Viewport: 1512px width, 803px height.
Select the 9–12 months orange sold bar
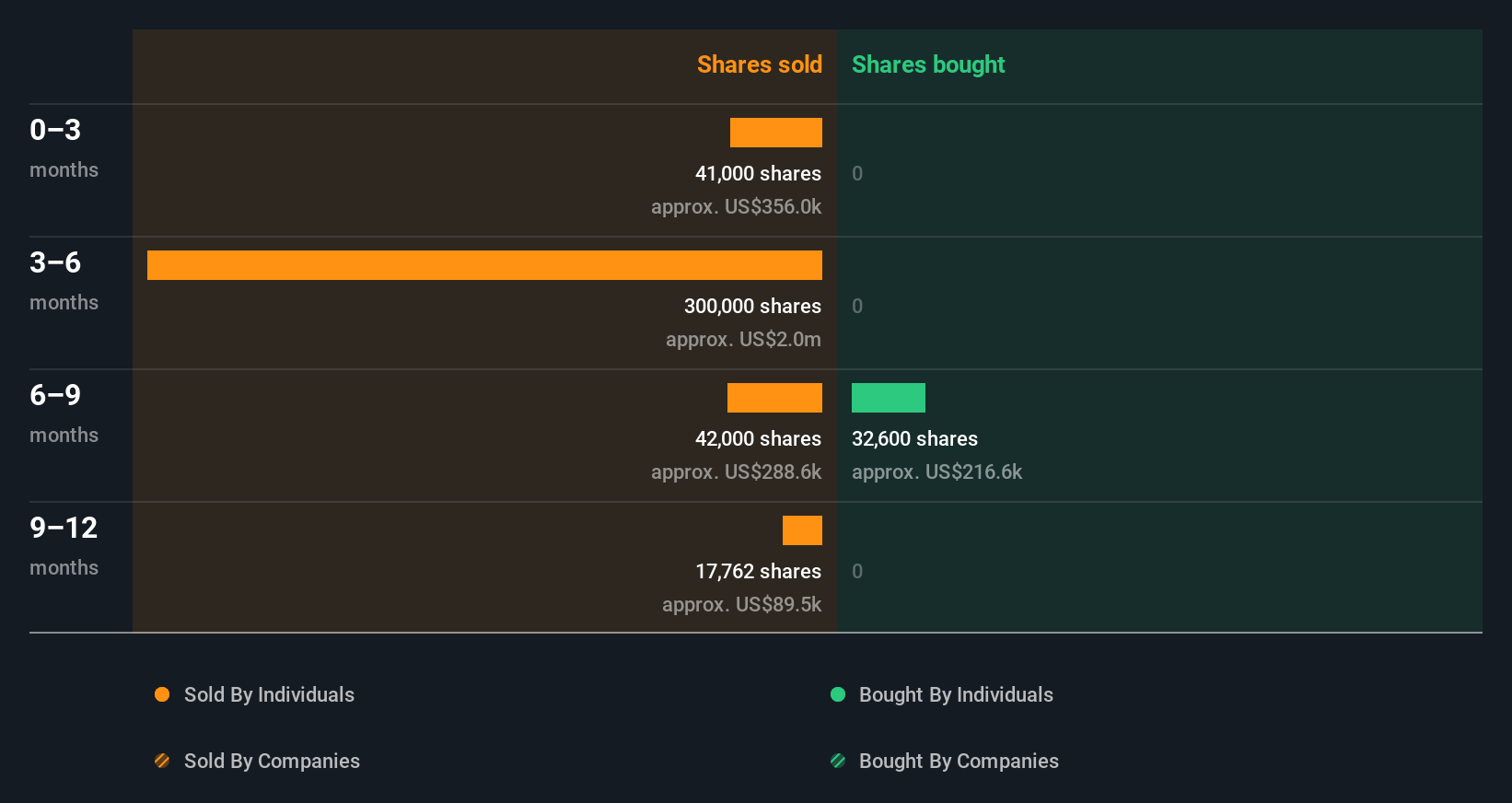pyautogui.click(x=802, y=530)
